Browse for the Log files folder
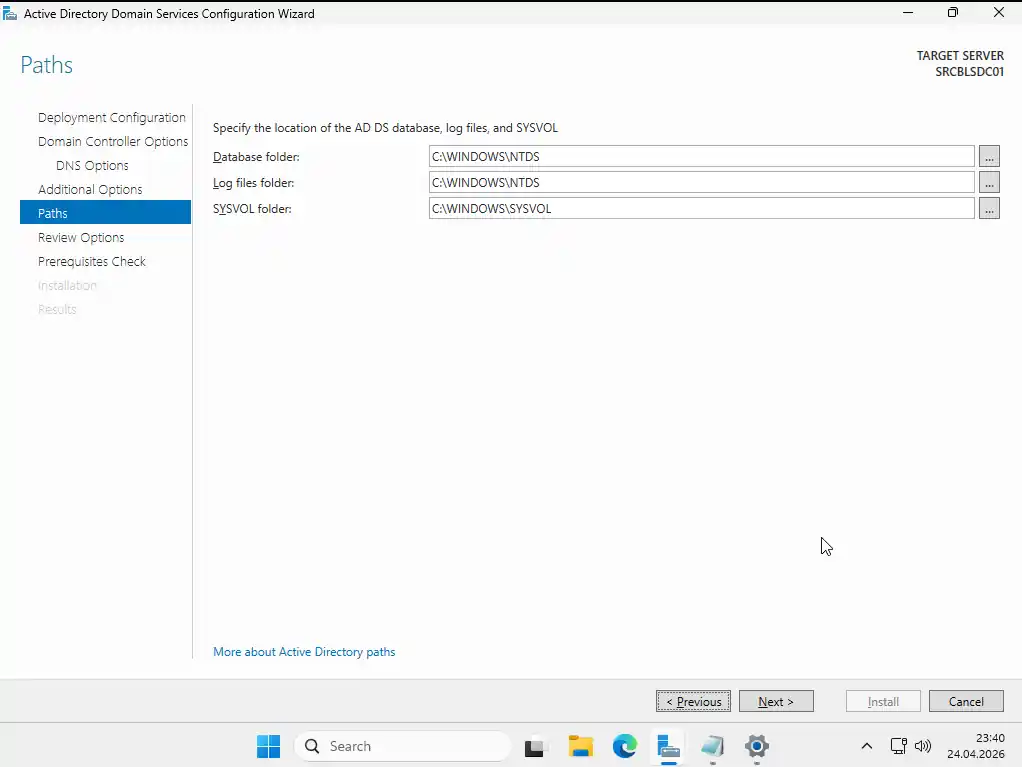The height and width of the screenshot is (767, 1022). coord(989,182)
